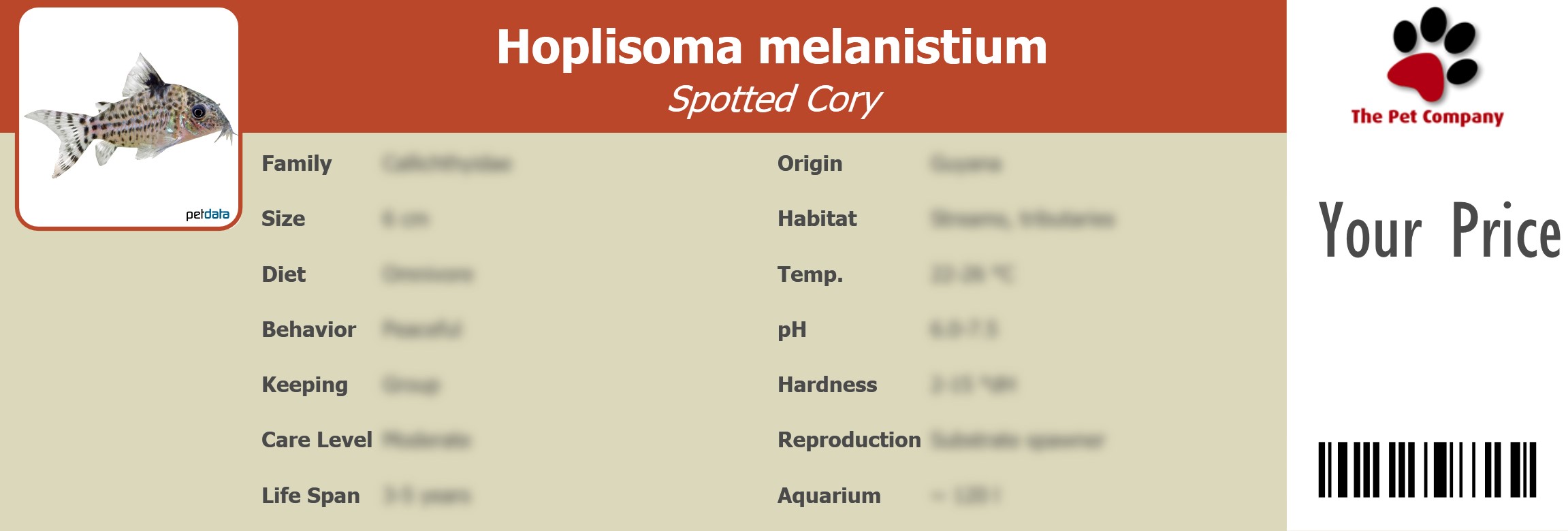Click the petdata logo on photo
Viewport: 1568px width, 531px height.
click(x=208, y=214)
